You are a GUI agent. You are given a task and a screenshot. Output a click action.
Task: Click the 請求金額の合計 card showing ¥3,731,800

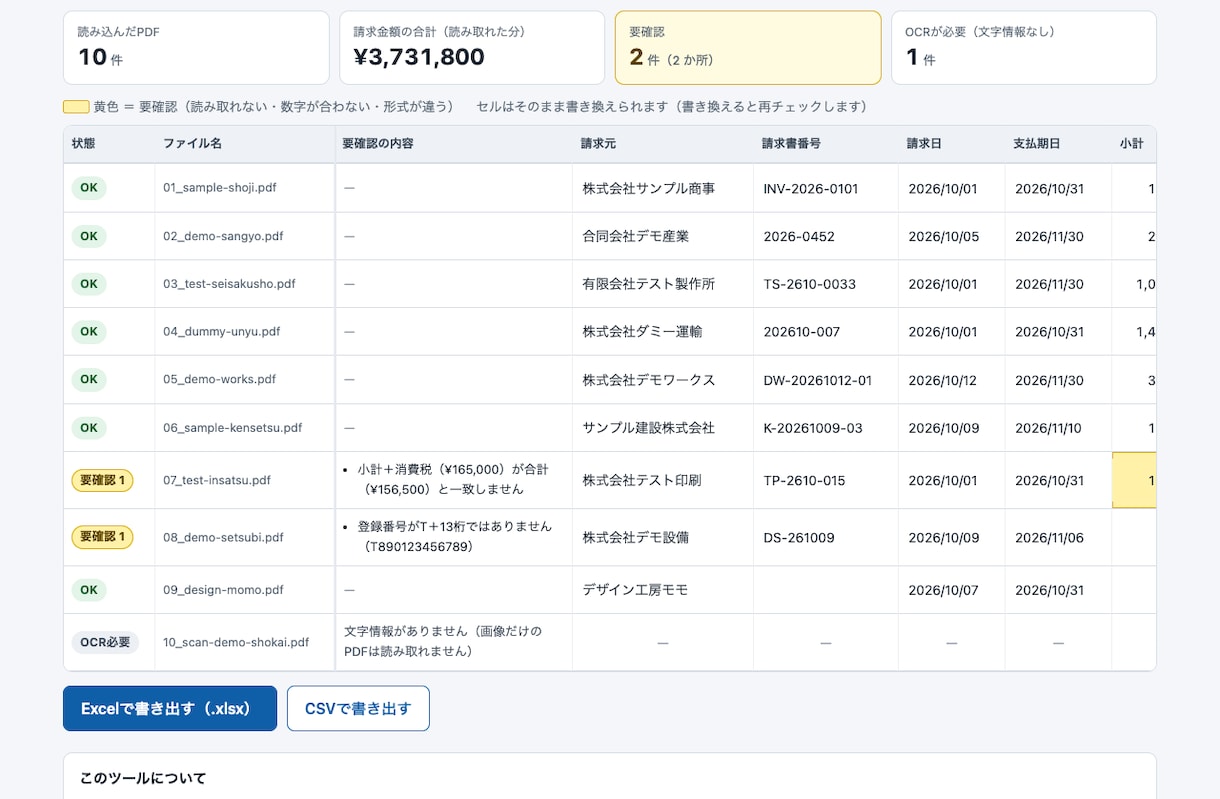click(472, 48)
